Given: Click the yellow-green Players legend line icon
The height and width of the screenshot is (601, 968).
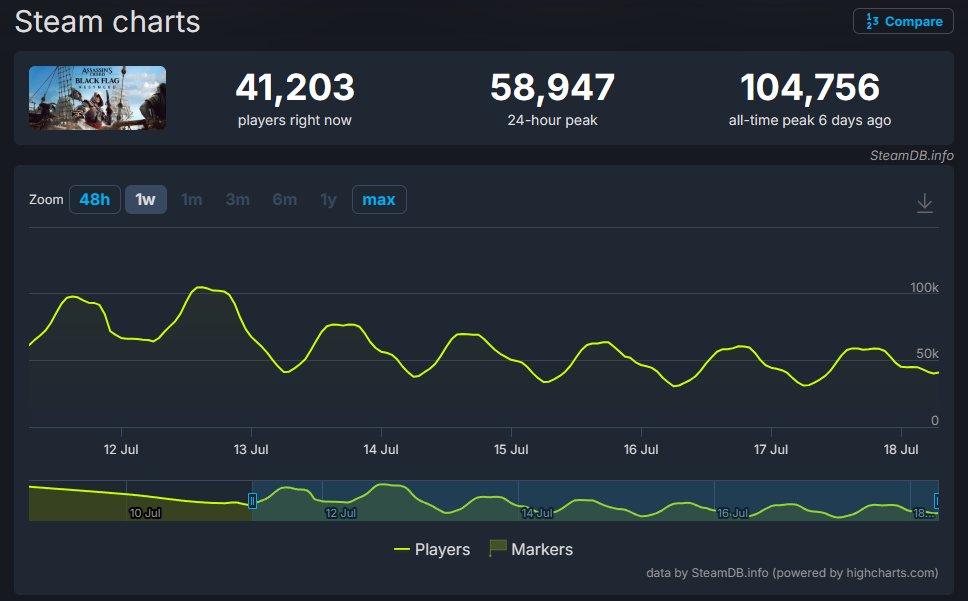Looking at the screenshot, I should (402, 549).
